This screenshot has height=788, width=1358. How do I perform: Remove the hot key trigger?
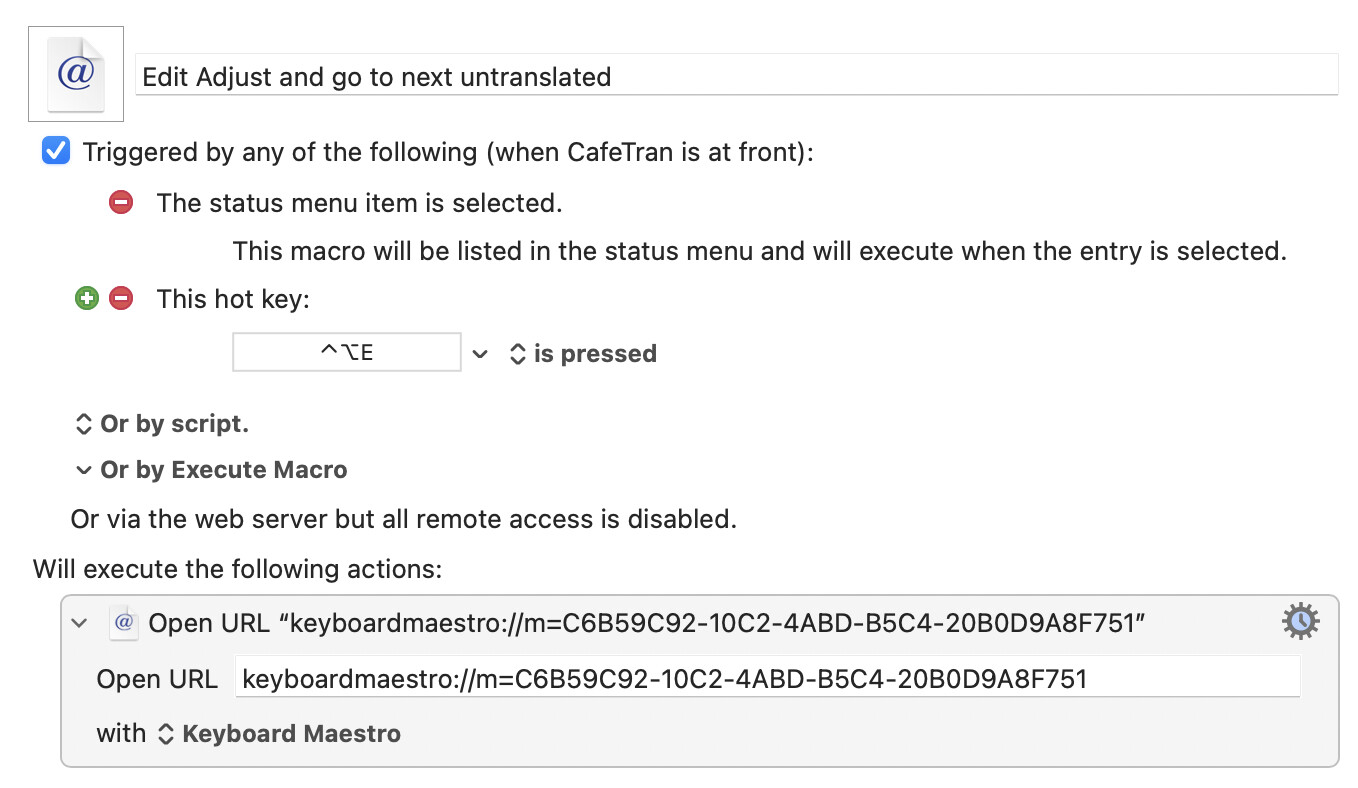tap(121, 298)
